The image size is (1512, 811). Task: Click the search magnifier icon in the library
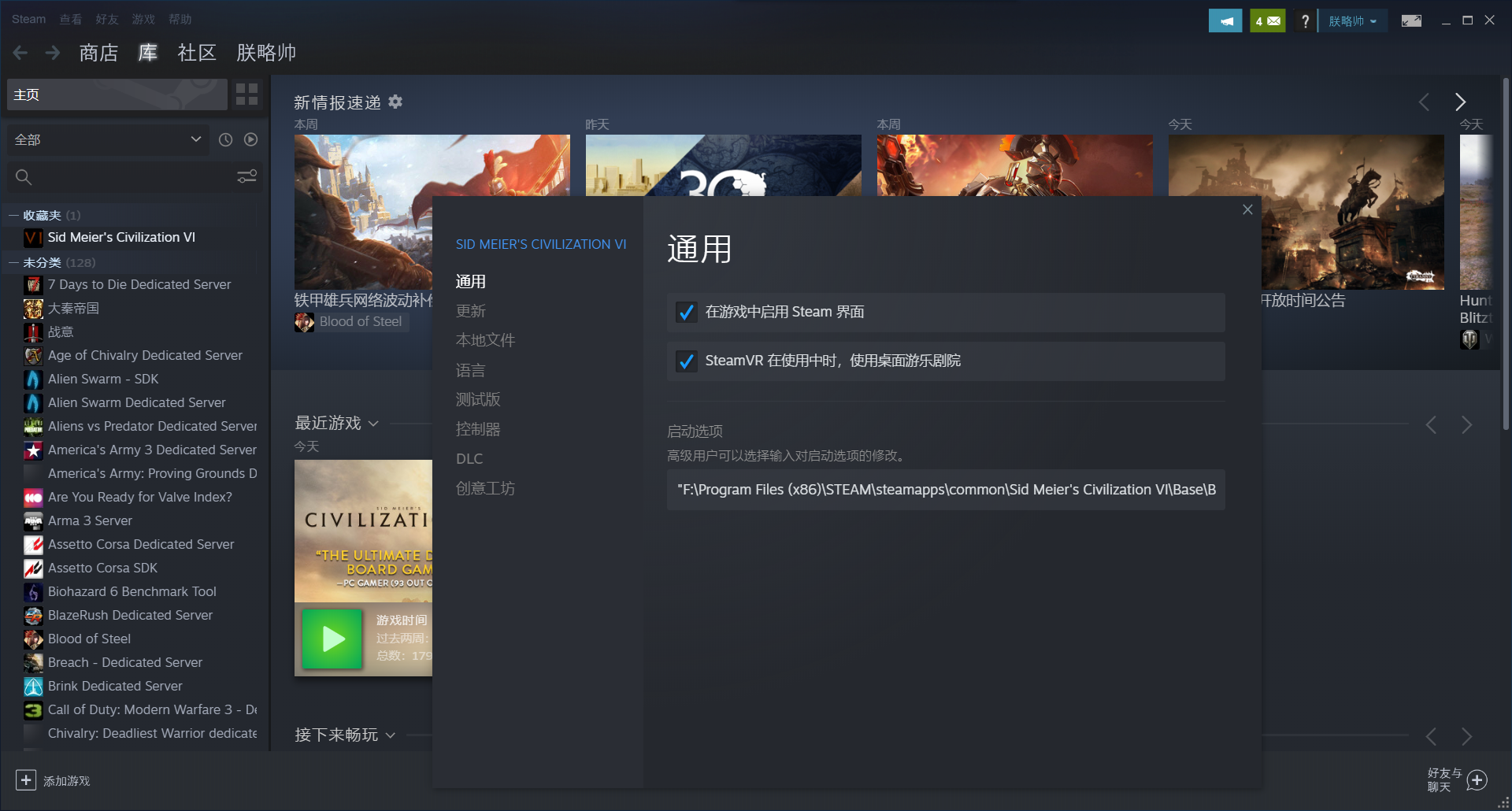[24, 177]
